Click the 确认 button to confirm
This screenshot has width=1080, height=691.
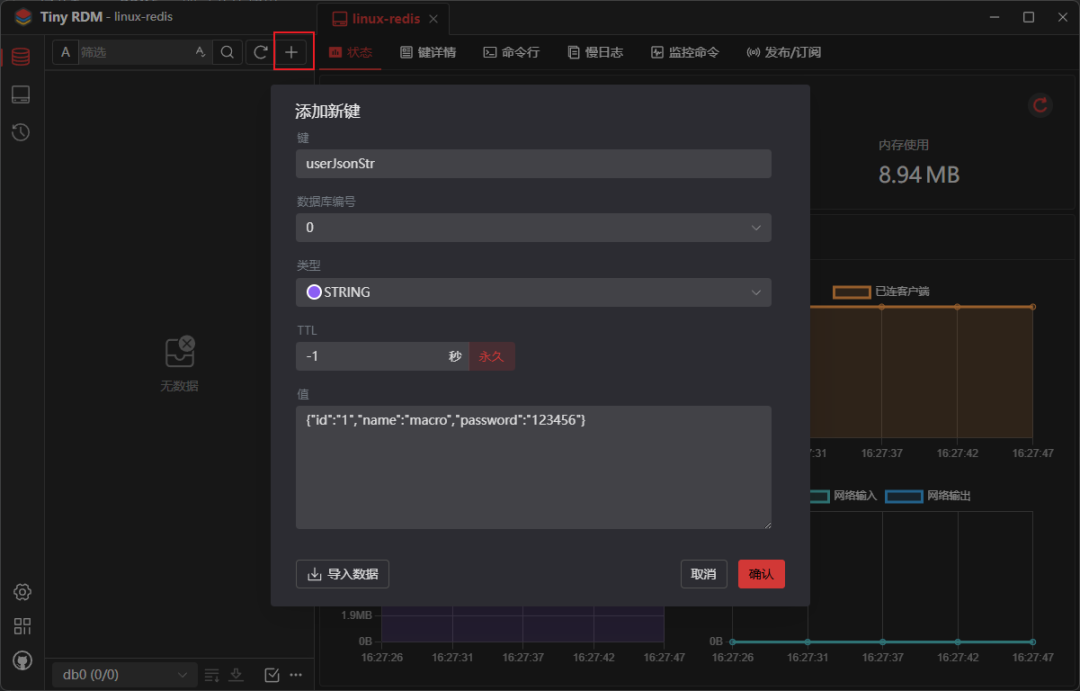[761, 573]
